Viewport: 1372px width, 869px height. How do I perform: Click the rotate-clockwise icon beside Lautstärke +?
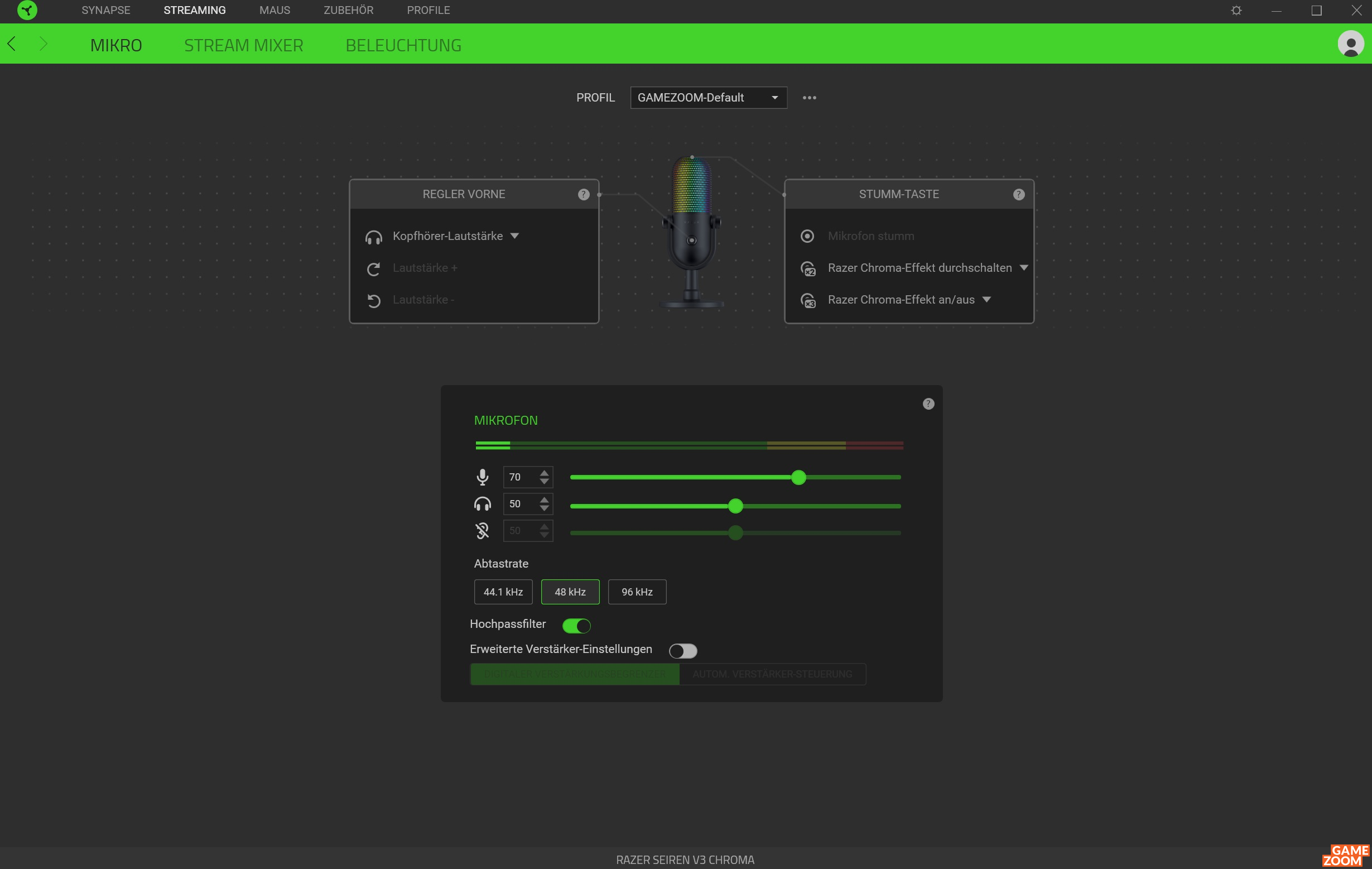click(x=374, y=269)
